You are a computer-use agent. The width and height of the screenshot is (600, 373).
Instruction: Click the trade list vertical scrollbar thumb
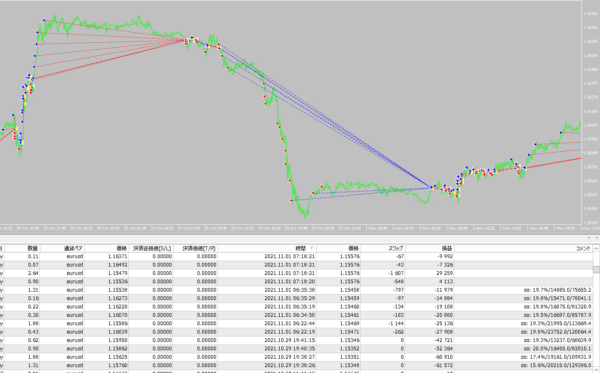tap(596, 269)
